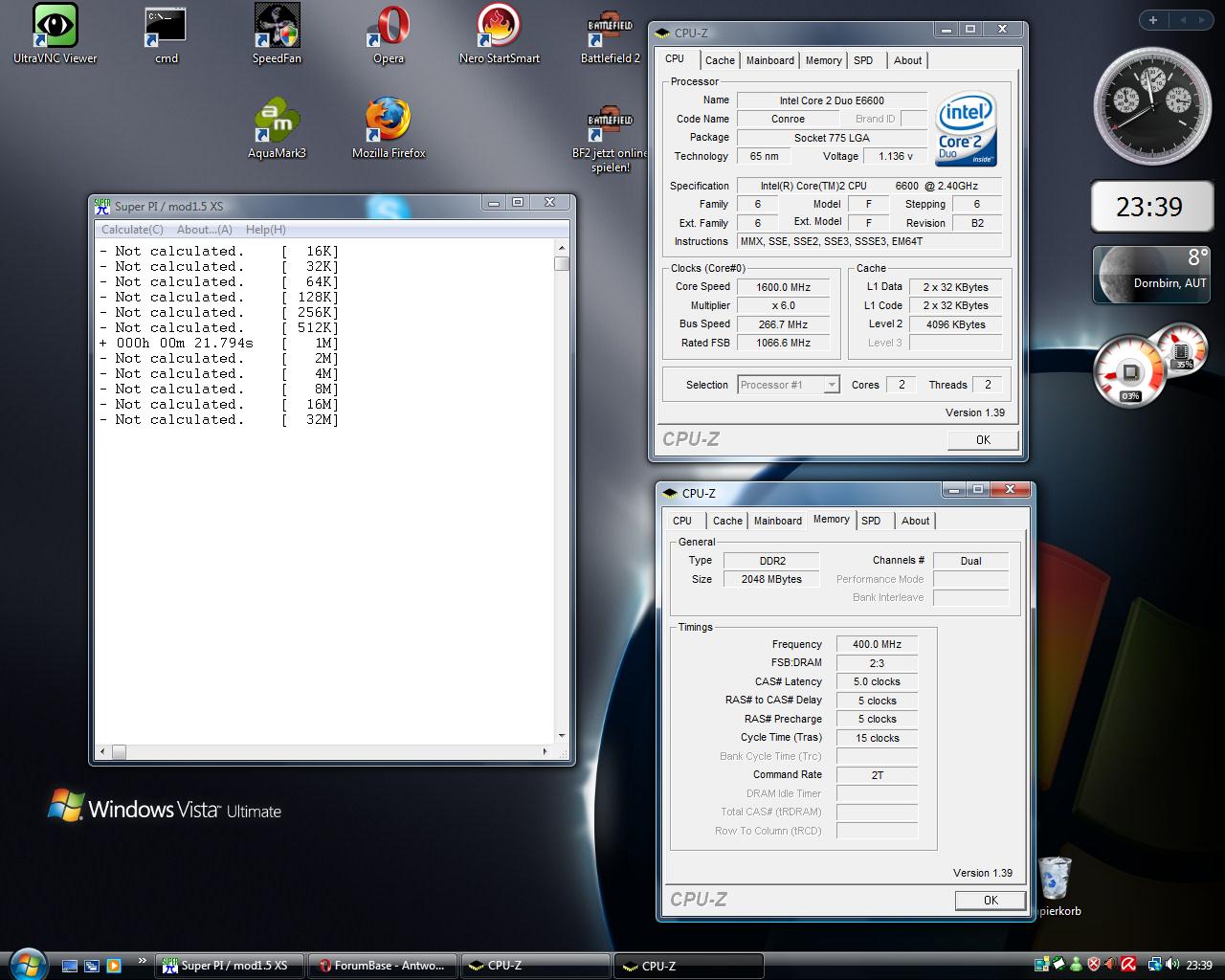Click the FSB:DRAM 2:3 ratio value

point(877,663)
